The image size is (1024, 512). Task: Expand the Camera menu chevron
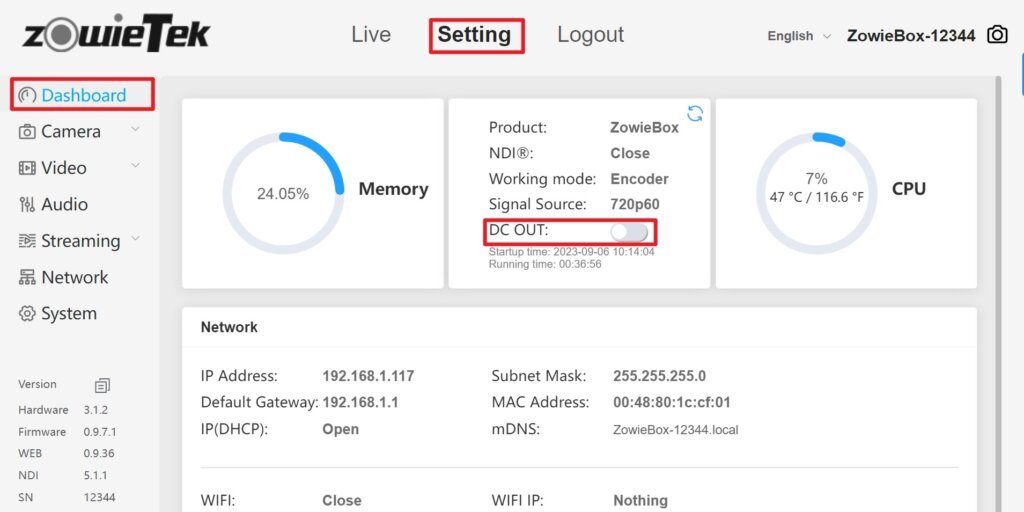pos(136,130)
